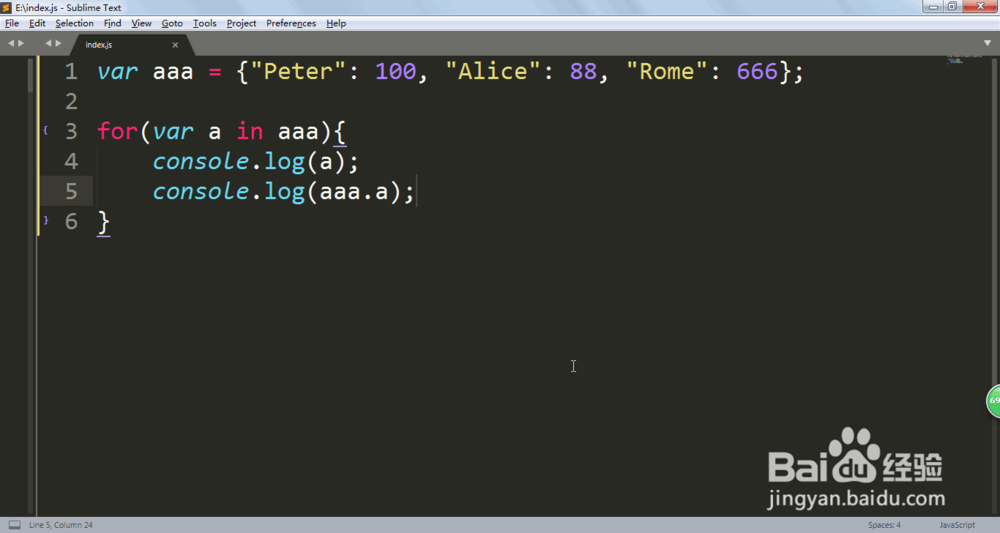Click the Sublime Text logo in title bar
The width and height of the screenshot is (1000, 533).
point(6,8)
